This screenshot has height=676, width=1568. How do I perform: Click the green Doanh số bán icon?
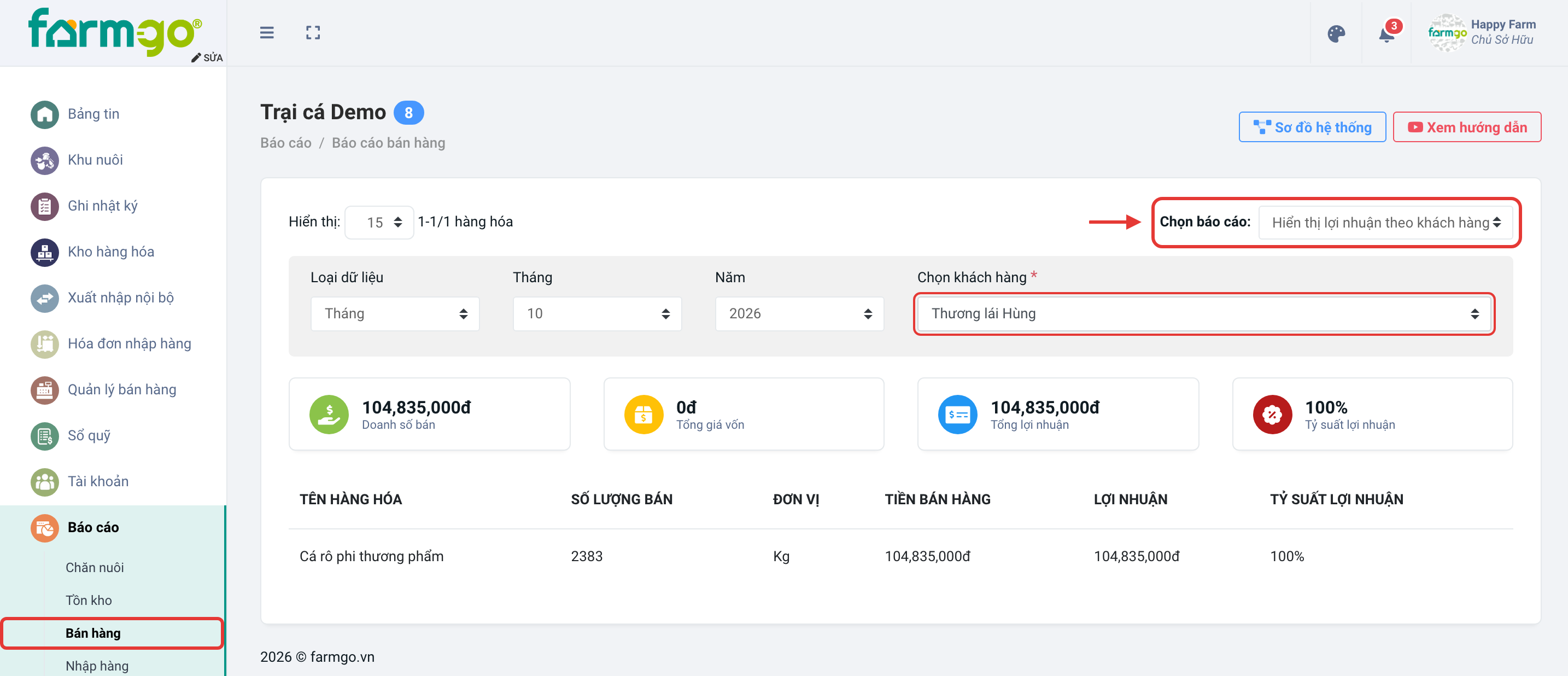[329, 415]
